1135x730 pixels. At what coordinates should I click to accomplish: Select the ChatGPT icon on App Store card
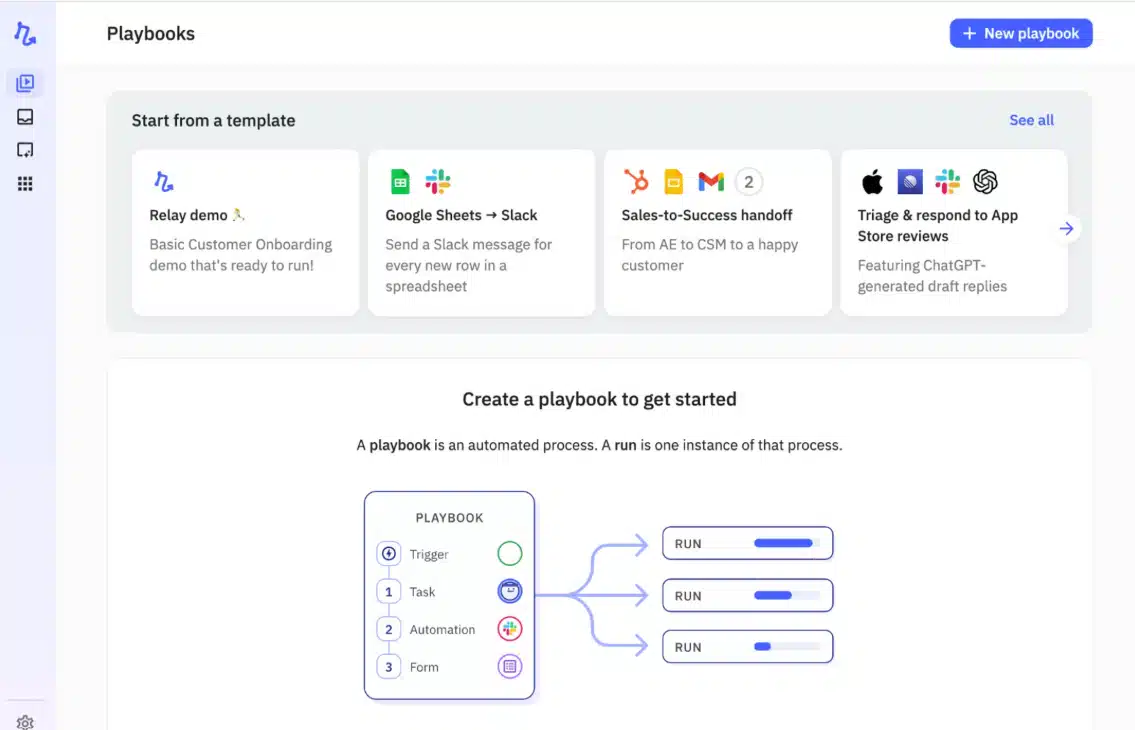984,181
